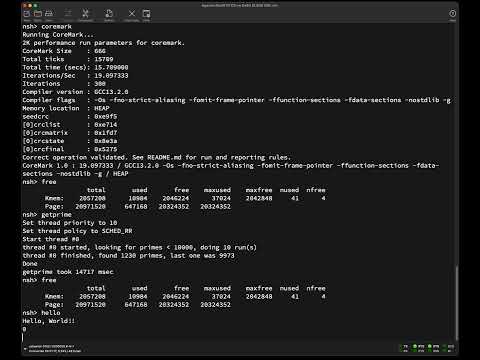Click the 'Compiler version' value GCC13.2.0
The width and height of the screenshot is (480, 360).
coord(111,92)
